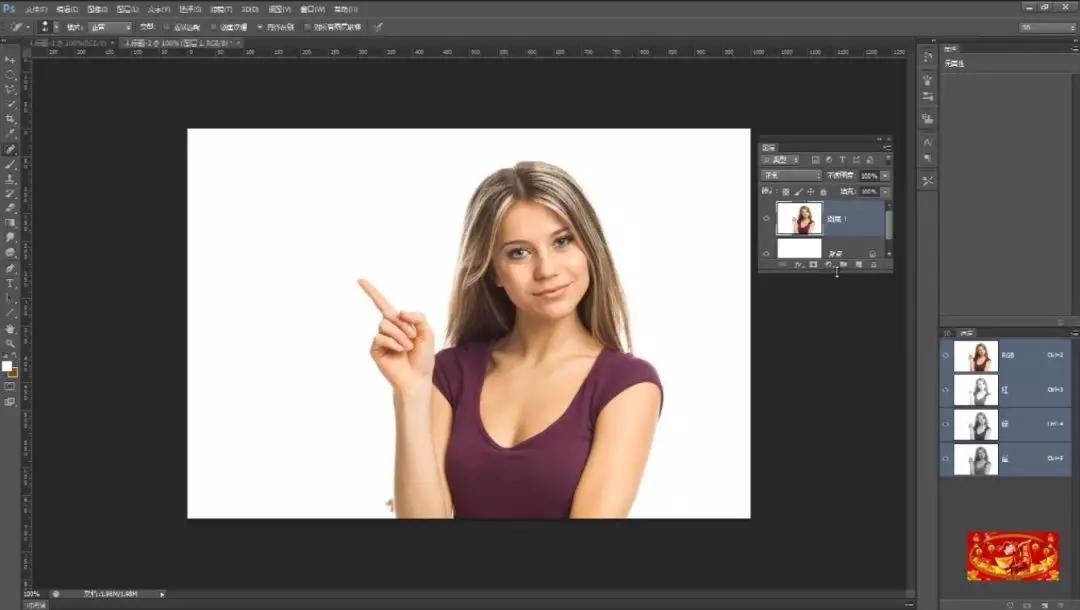Open layer blend mode dropdown
This screenshot has width=1080, height=610.
pyautogui.click(x=791, y=176)
